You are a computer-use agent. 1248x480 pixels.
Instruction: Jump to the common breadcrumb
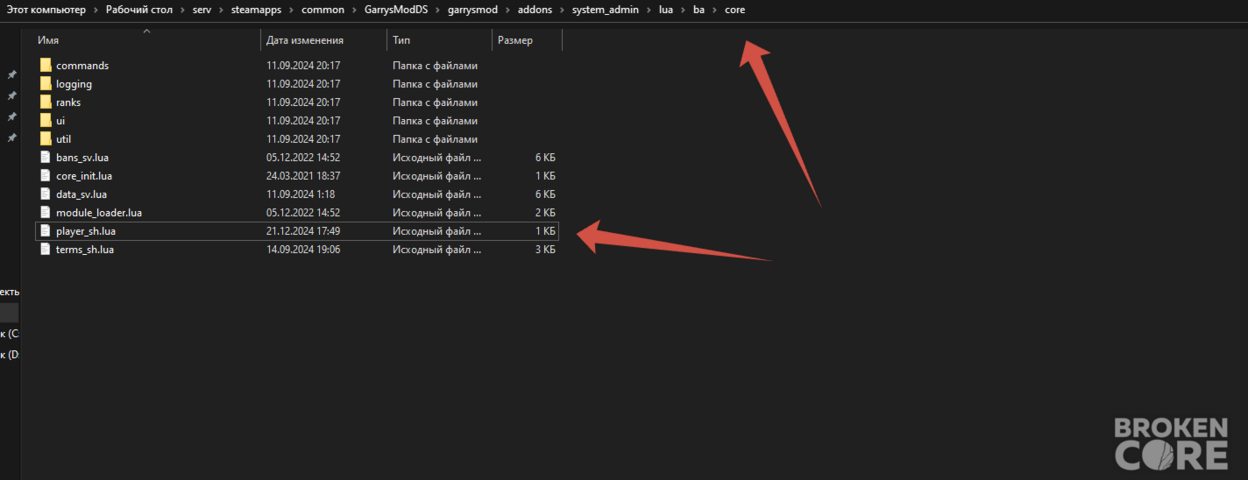[322, 10]
